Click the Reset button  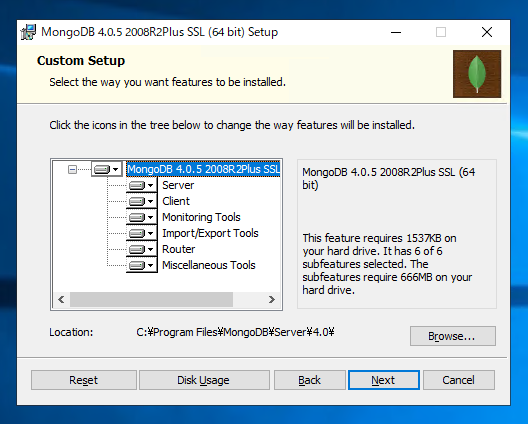pos(84,380)
